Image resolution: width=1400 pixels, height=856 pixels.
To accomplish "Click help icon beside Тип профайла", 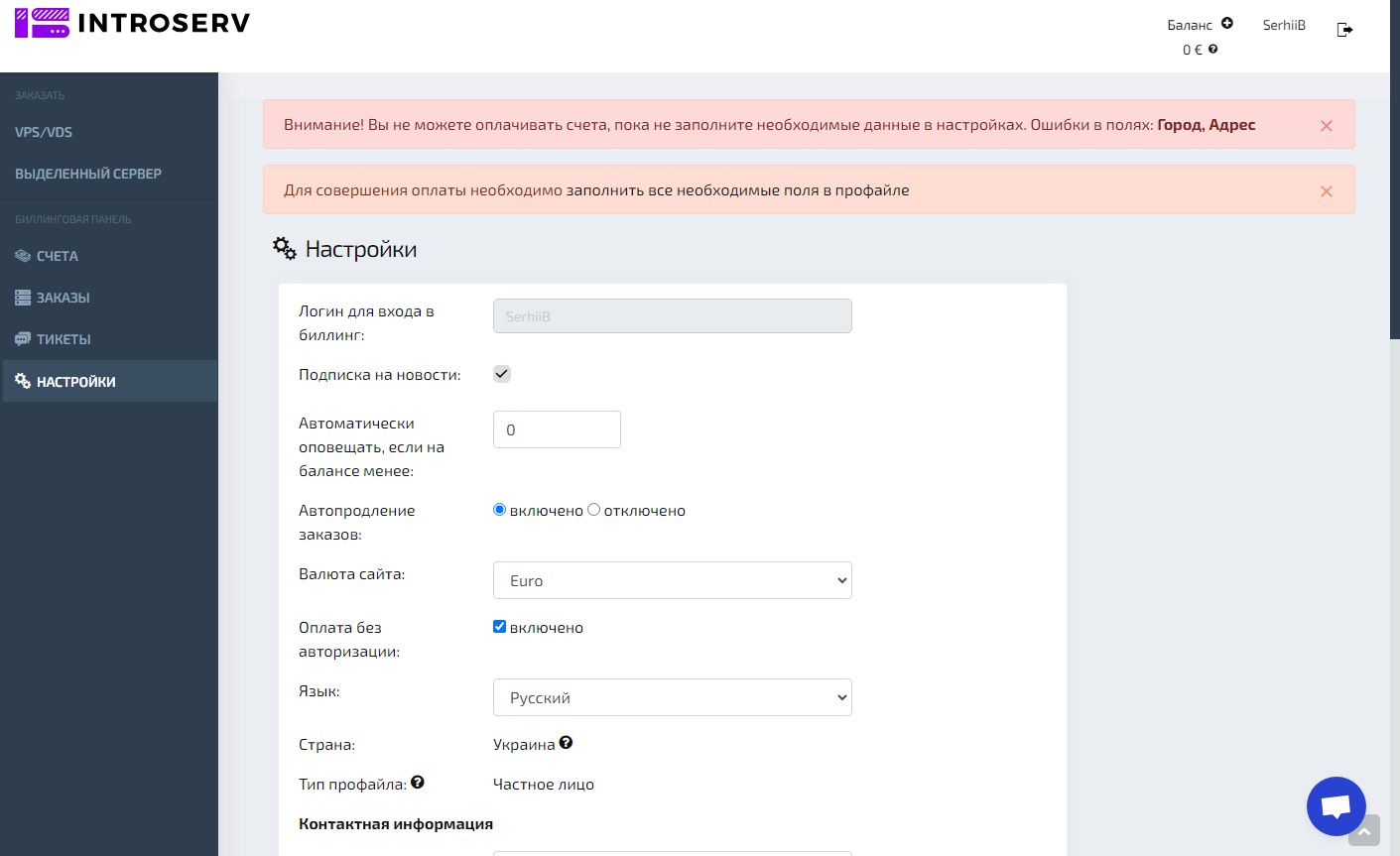I will [x=418, y=783].
